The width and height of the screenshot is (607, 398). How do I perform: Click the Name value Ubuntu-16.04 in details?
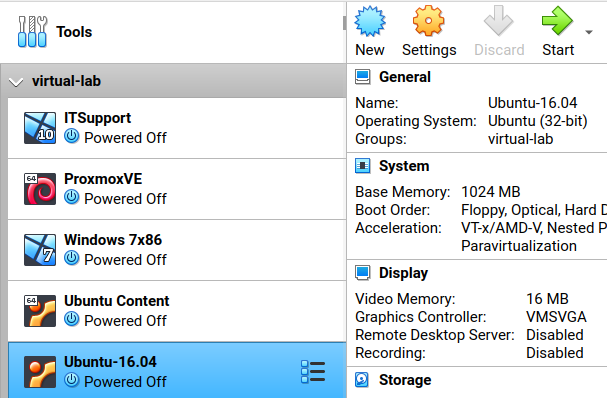pos(532,103)
